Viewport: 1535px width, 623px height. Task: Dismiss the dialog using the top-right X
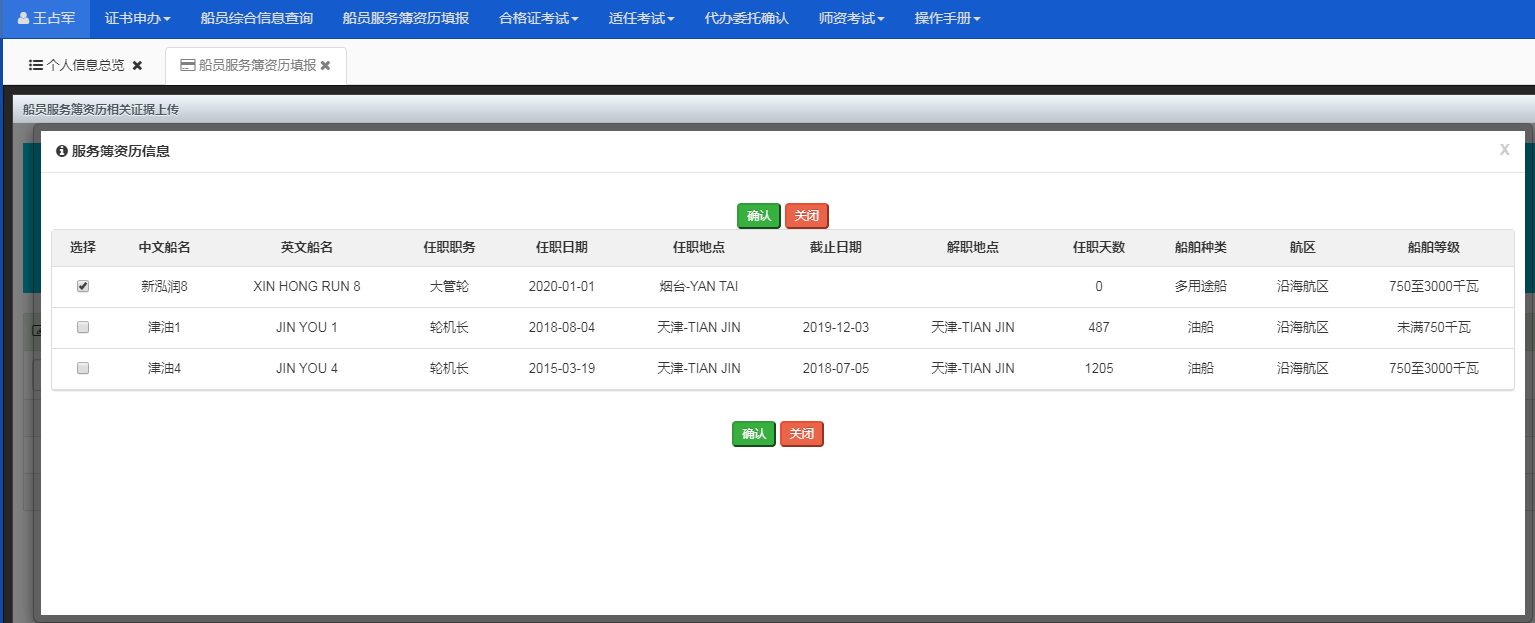[1504, 150]
